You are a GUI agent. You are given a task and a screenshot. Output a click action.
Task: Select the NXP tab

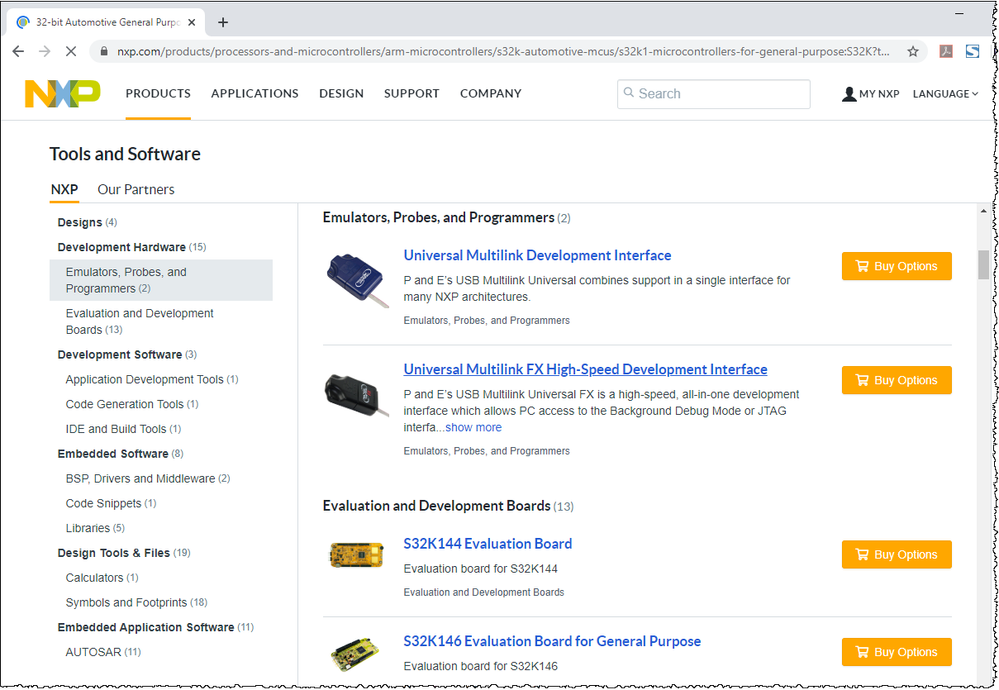pyautogui.click(x=64, y=189)
